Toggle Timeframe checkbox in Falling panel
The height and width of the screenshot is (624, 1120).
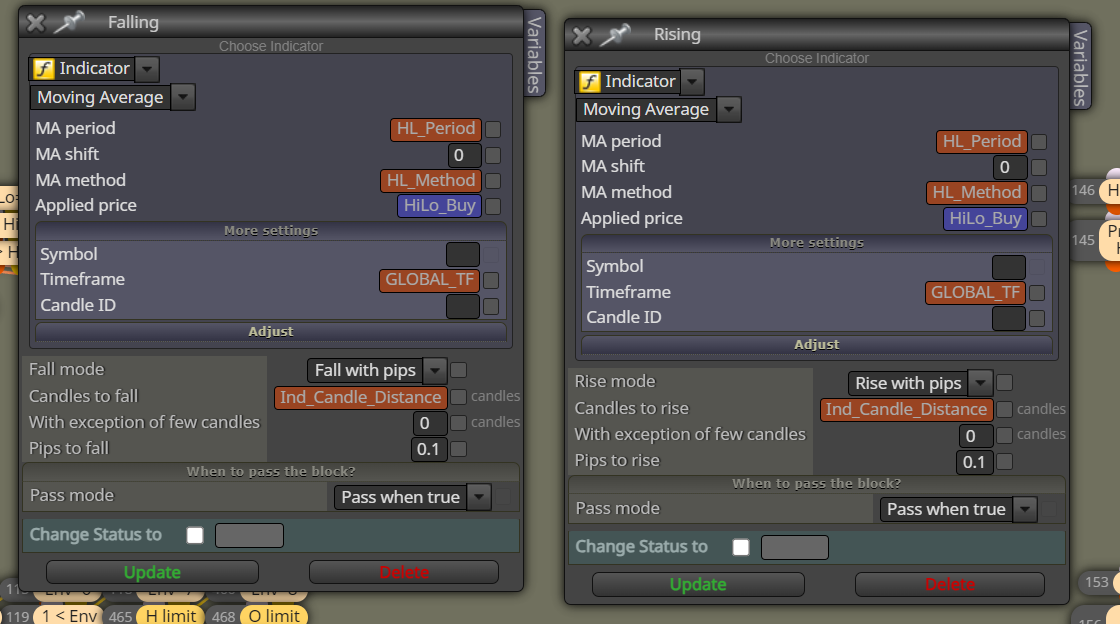pyautogui.click(x=491, y=281)
